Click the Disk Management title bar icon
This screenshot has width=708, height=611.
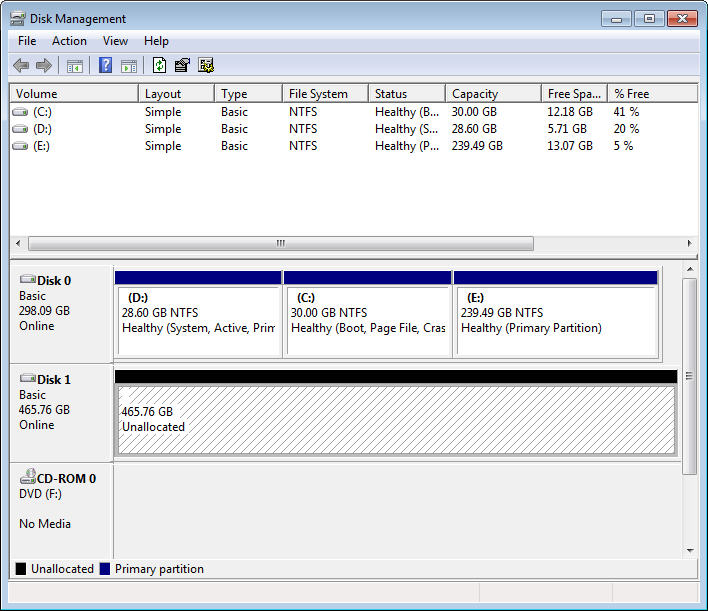(18, 19)
